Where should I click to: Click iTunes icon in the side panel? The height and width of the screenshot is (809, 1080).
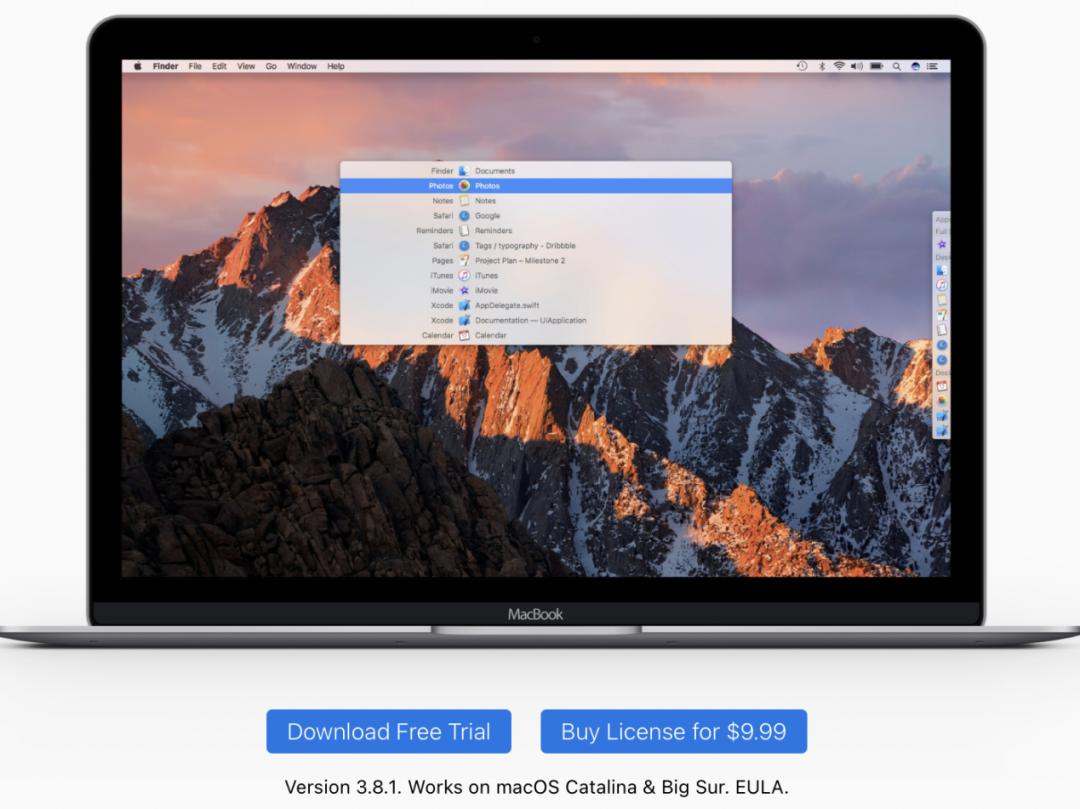tap(942, 285)
